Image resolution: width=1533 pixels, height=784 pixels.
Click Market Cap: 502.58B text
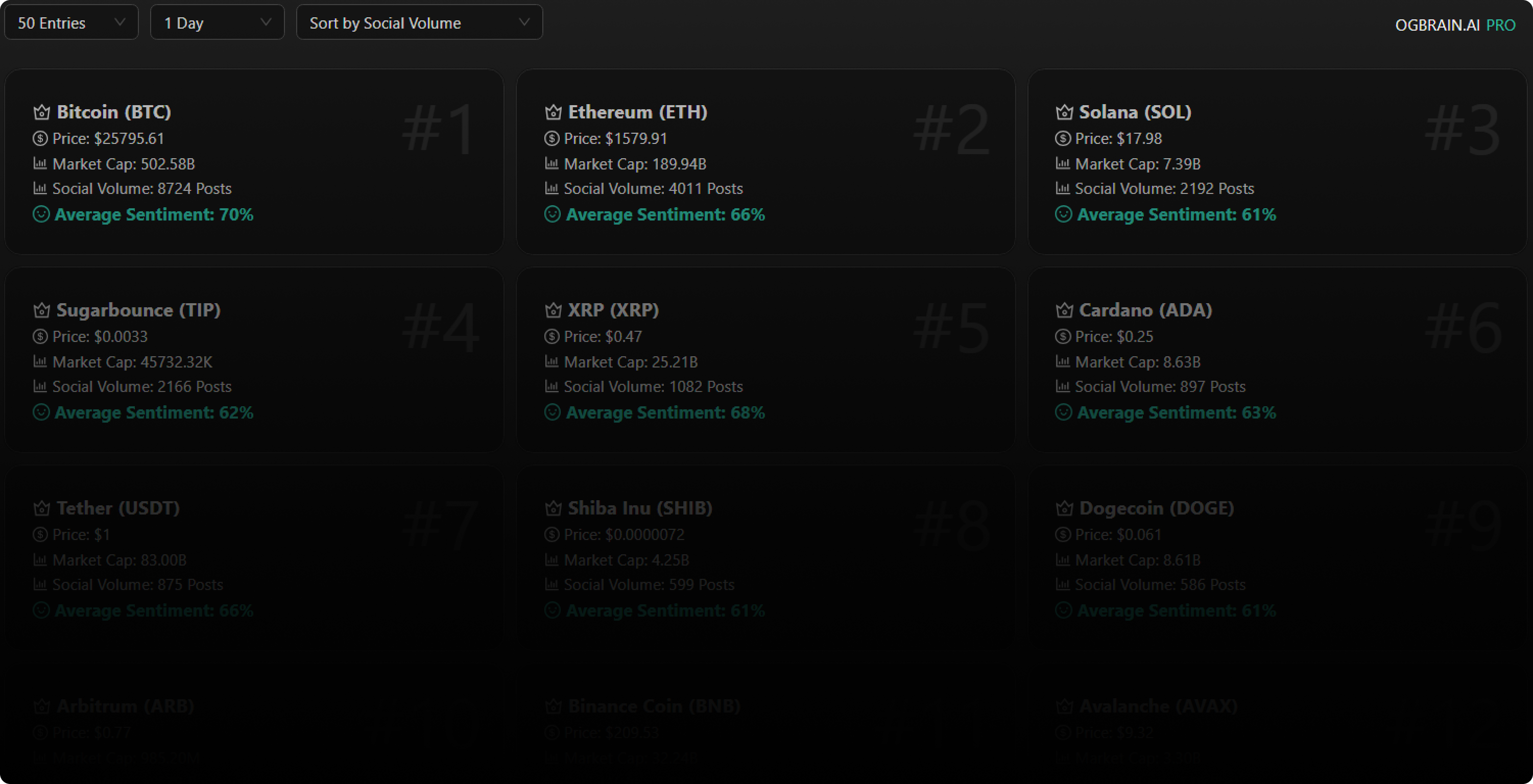click(124, 163)
